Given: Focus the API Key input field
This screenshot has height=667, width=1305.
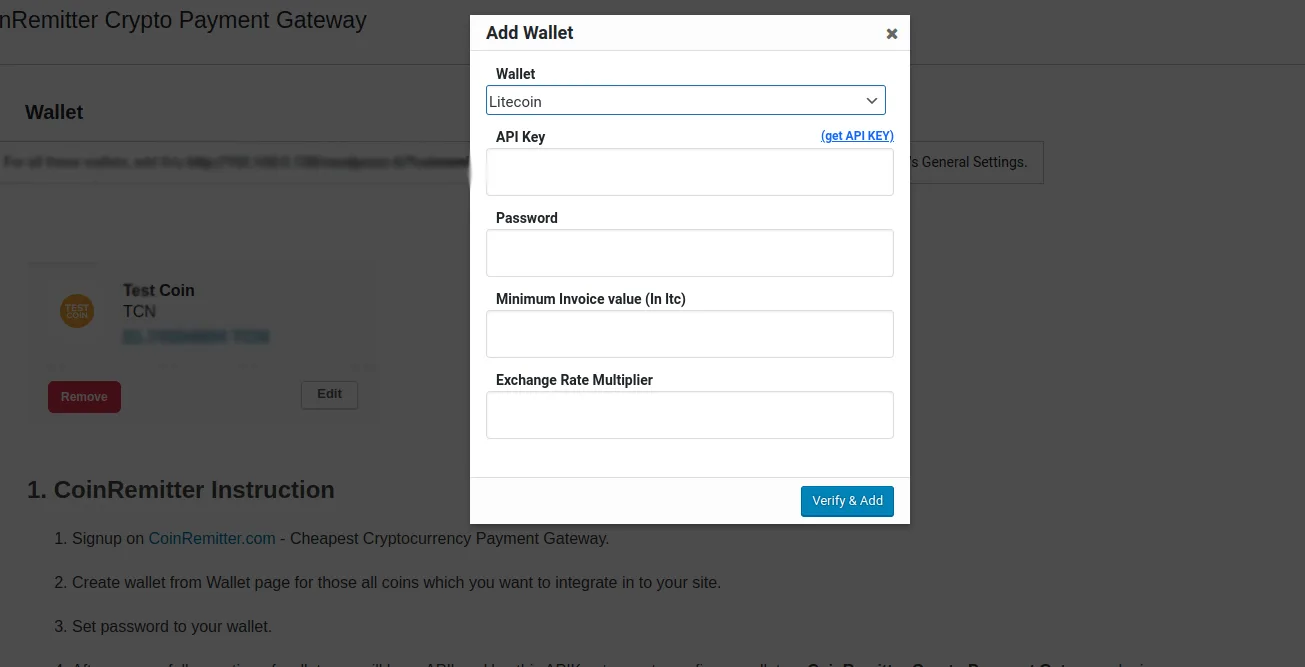Looking at the screenshot, I should pyautogui.click(x=690, y=172).
